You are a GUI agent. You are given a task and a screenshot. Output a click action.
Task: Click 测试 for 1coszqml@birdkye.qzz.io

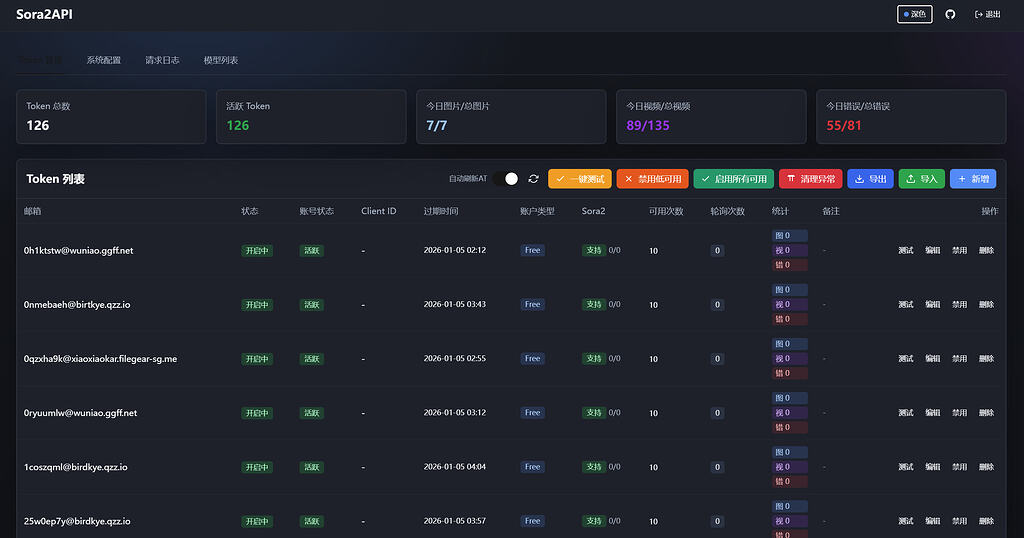point(906,467)
